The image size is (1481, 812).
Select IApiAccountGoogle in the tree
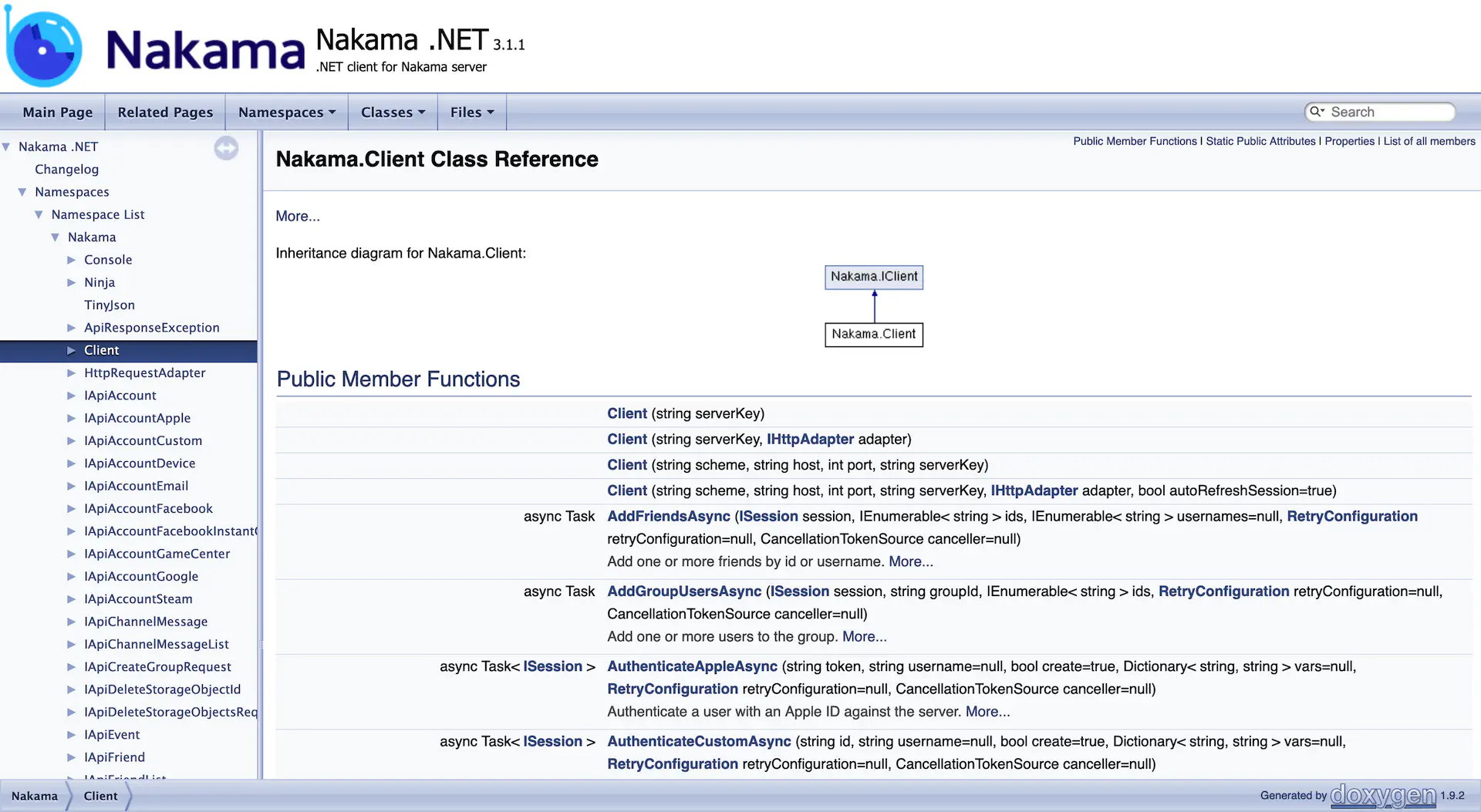[x=141, y=577]
